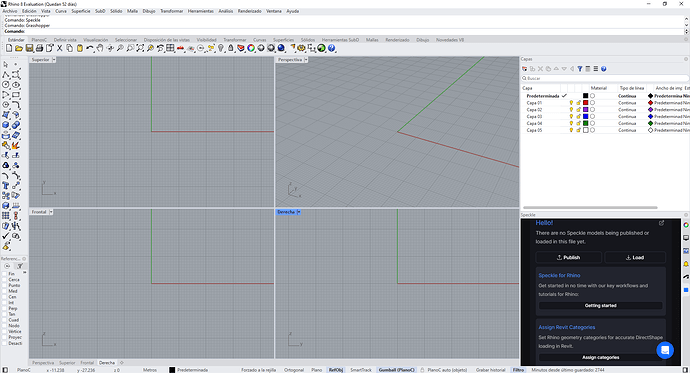Open the Derecha viewport dropdown arrow
Viewport: 690px width, 373px height.
[x=298, y=212]
